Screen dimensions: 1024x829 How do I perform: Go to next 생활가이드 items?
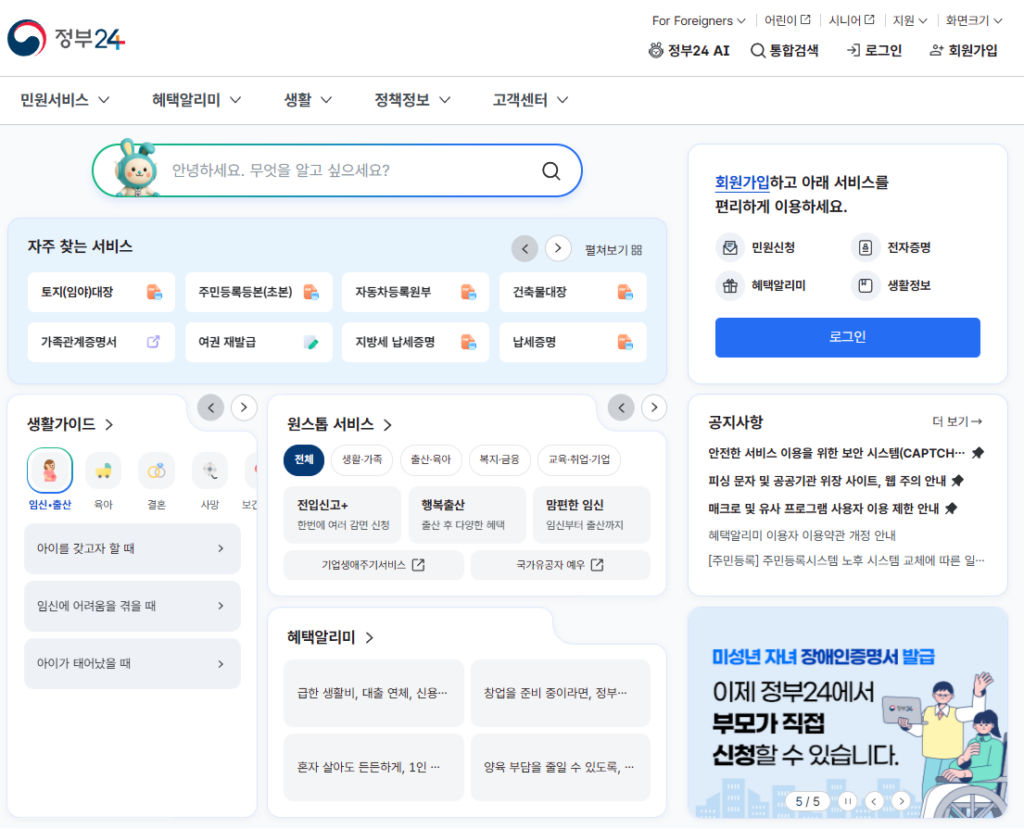[x=244, y=408]
